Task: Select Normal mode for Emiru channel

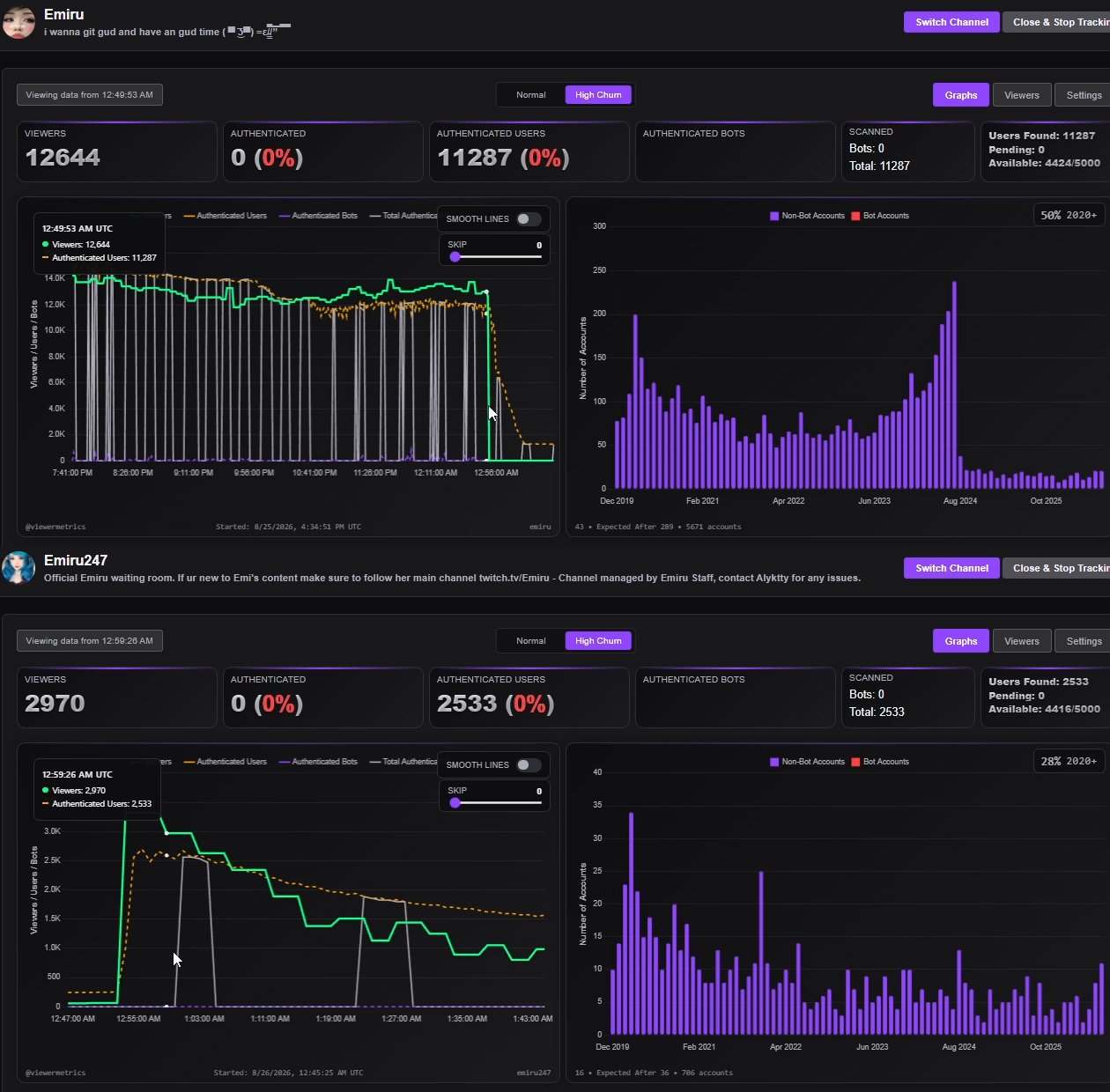Action: pyautogui.click(x=531, y=95)
